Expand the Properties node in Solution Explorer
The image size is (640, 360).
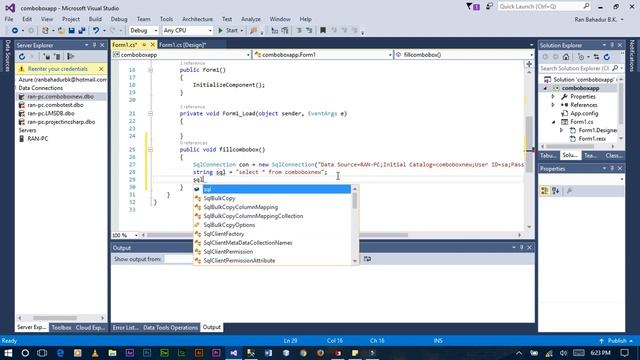pyautogui.click(x=553, y=97)
